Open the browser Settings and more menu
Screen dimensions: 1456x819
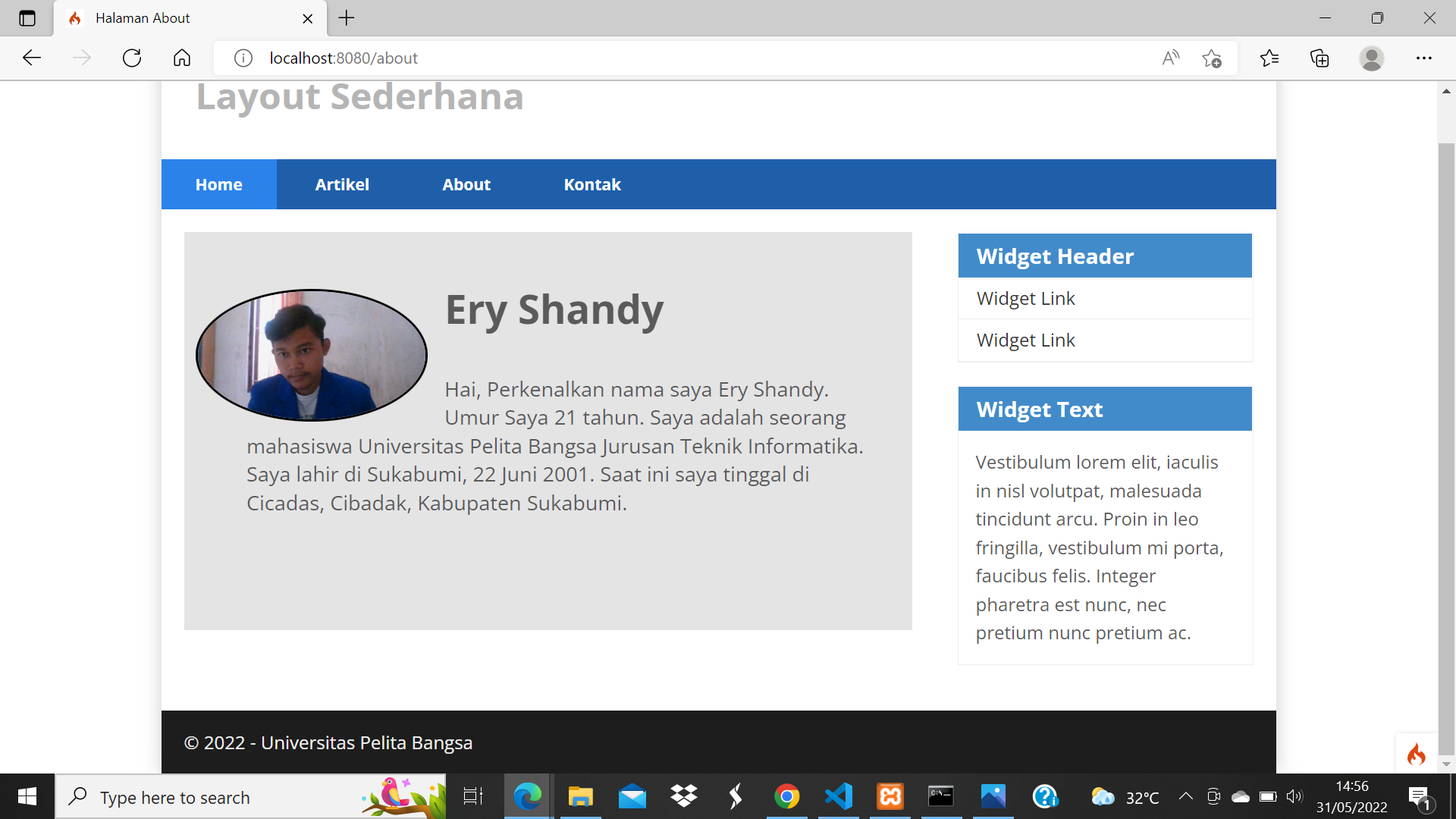[1424, 58]
